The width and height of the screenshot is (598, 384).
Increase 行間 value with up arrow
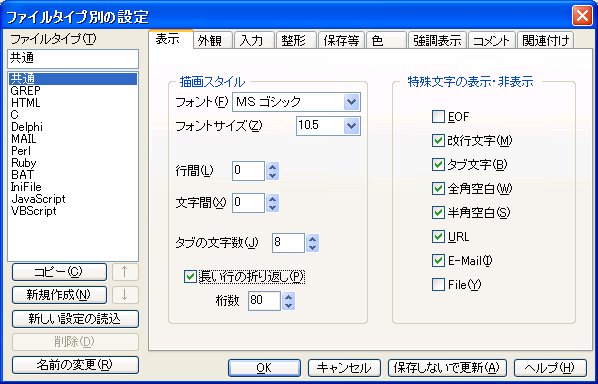click(x=272, y=167)
